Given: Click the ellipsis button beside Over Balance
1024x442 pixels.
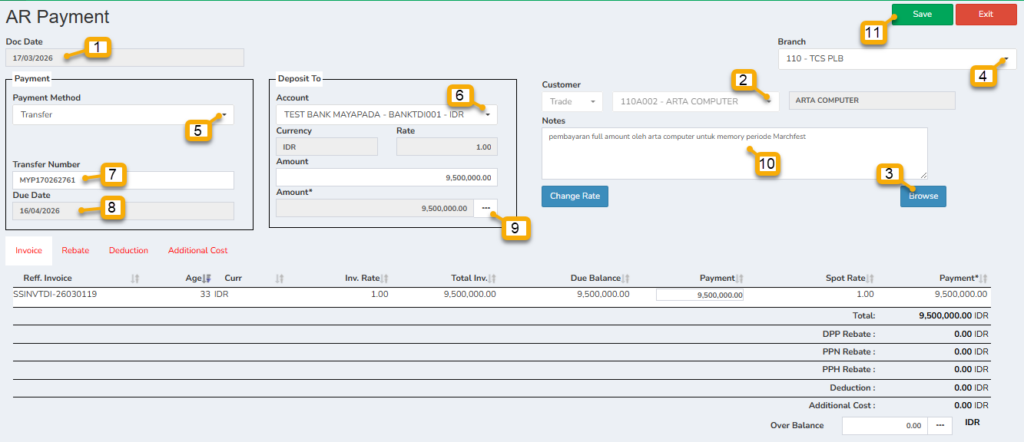Looking at the screenshot, I should pyautogui.click(x=939, y=425).
